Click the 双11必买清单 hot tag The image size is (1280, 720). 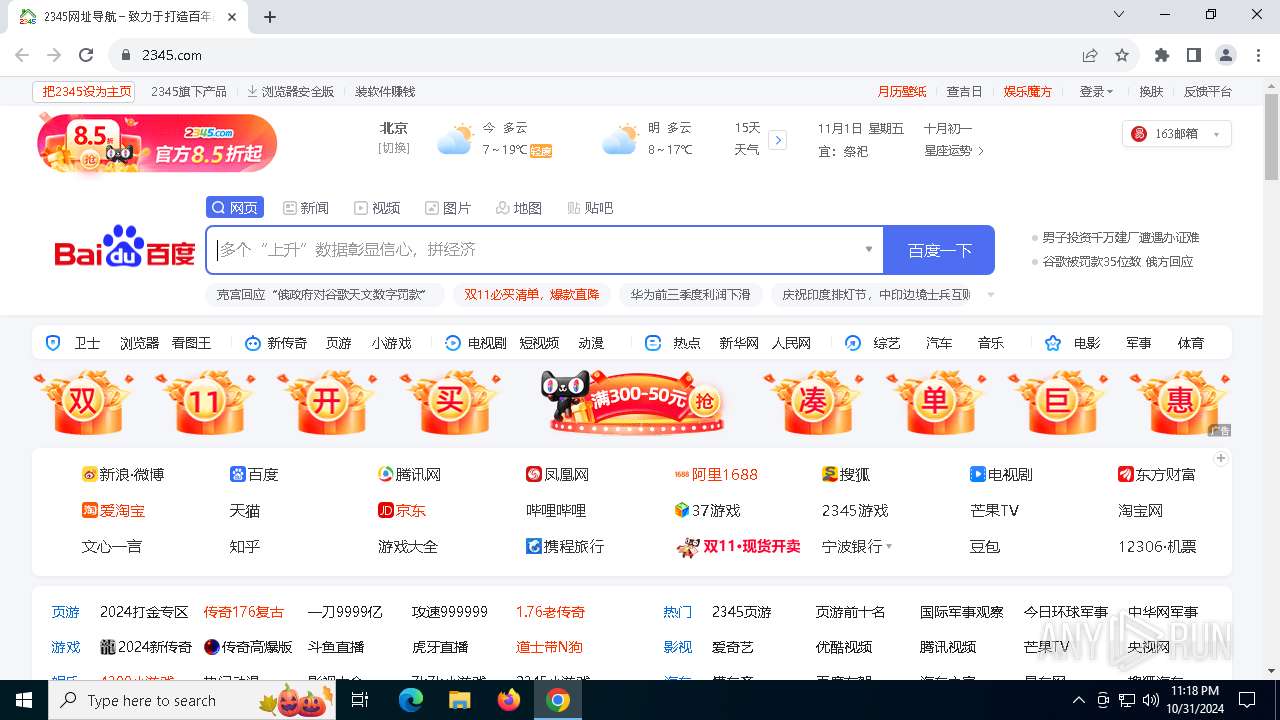[x=531, y=295]
